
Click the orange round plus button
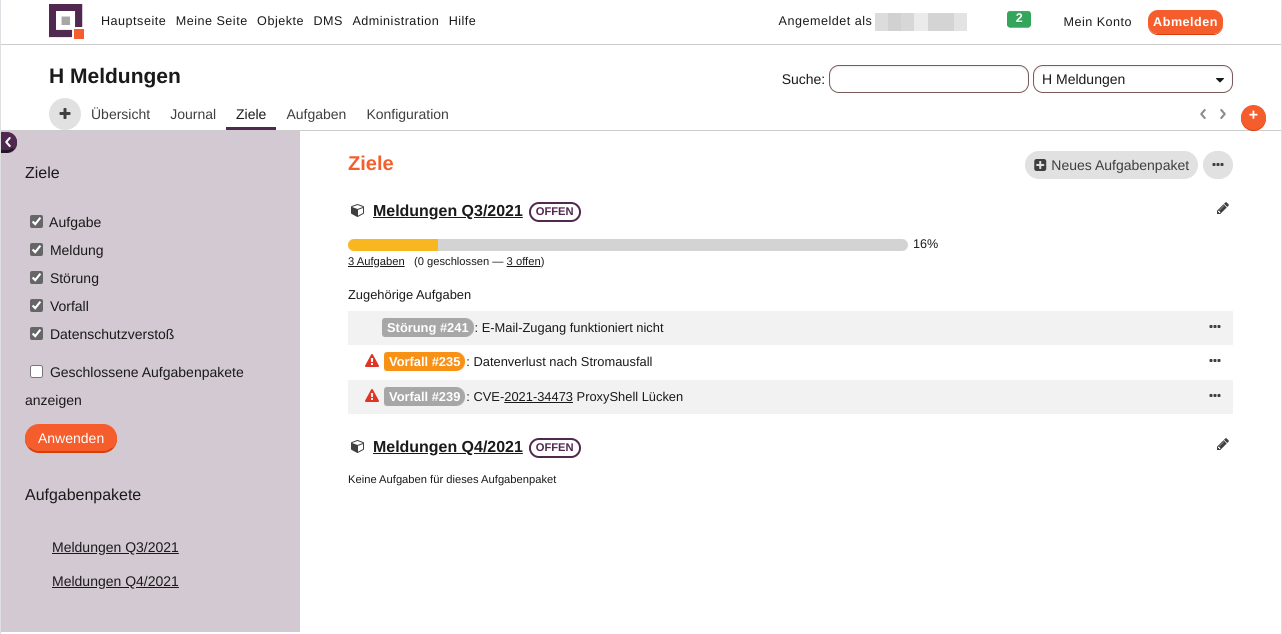tap(1253, 117)
